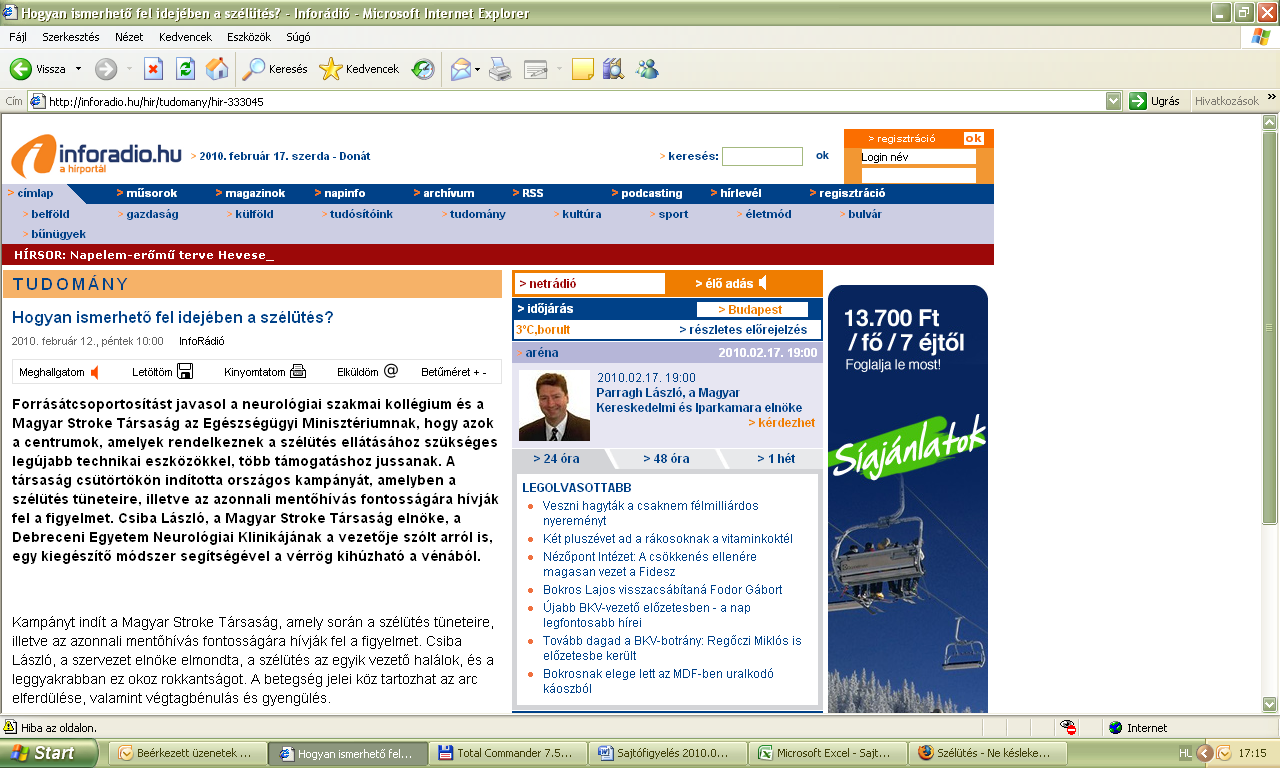This screenshot has height=768, width=1280.
Task: Click the toolbar Print icon
Action: pyautogui.click(x=500, y=69)
